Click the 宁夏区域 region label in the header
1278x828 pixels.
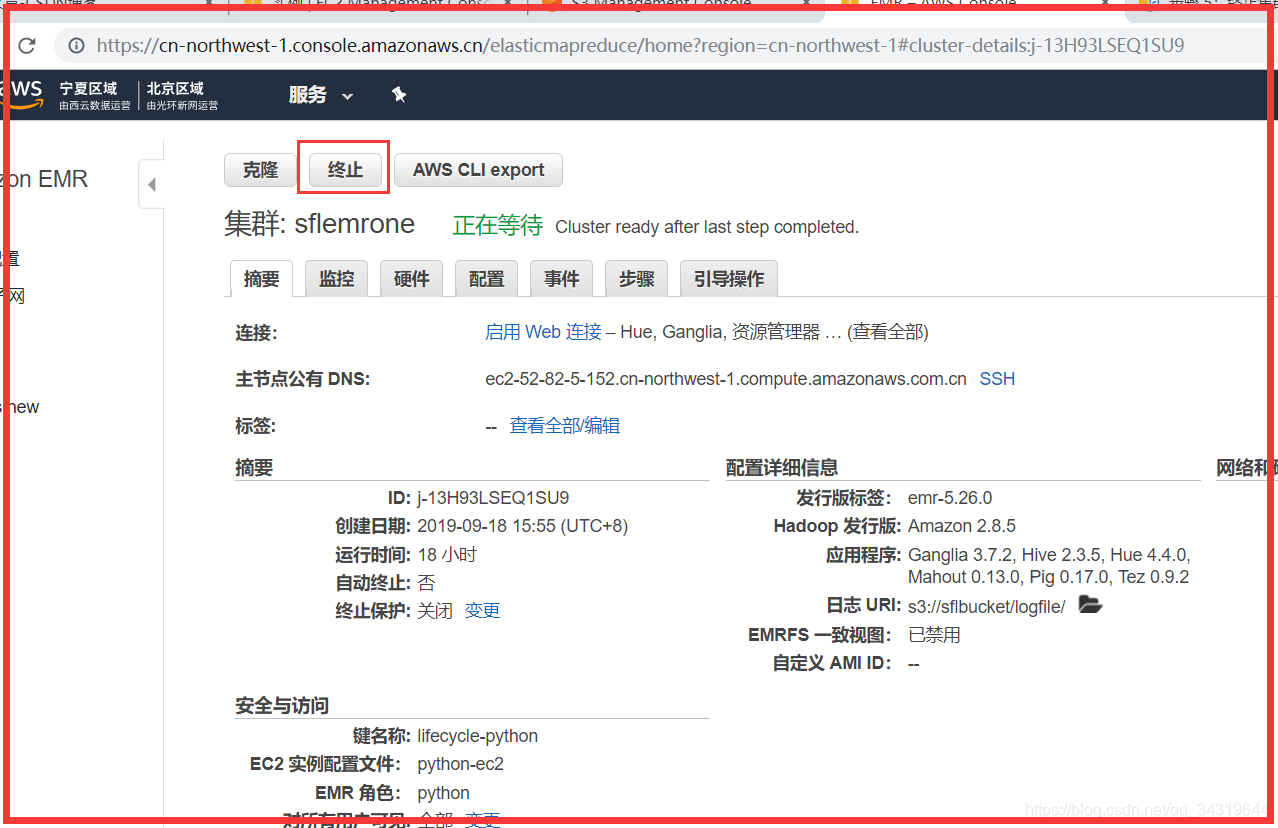click(x=88, y=88)
